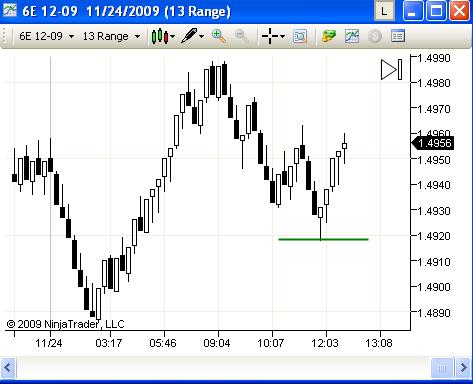
Task: Click the green chart trader icon
Action: coord(329,36)
